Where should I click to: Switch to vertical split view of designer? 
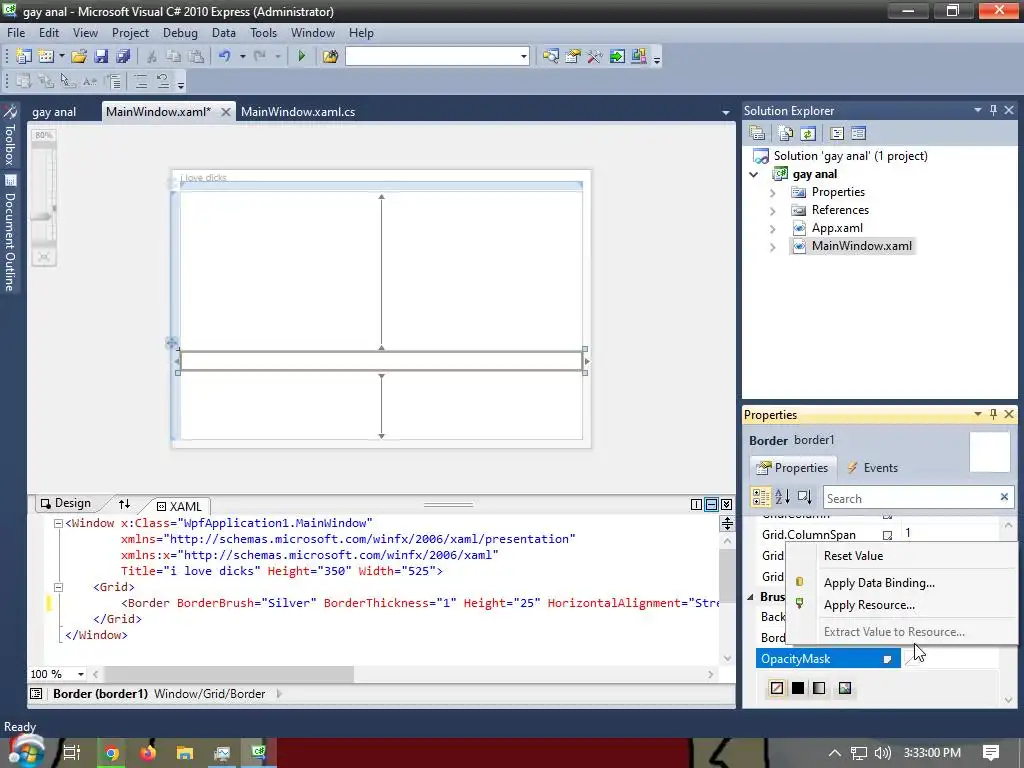(696, 504)
